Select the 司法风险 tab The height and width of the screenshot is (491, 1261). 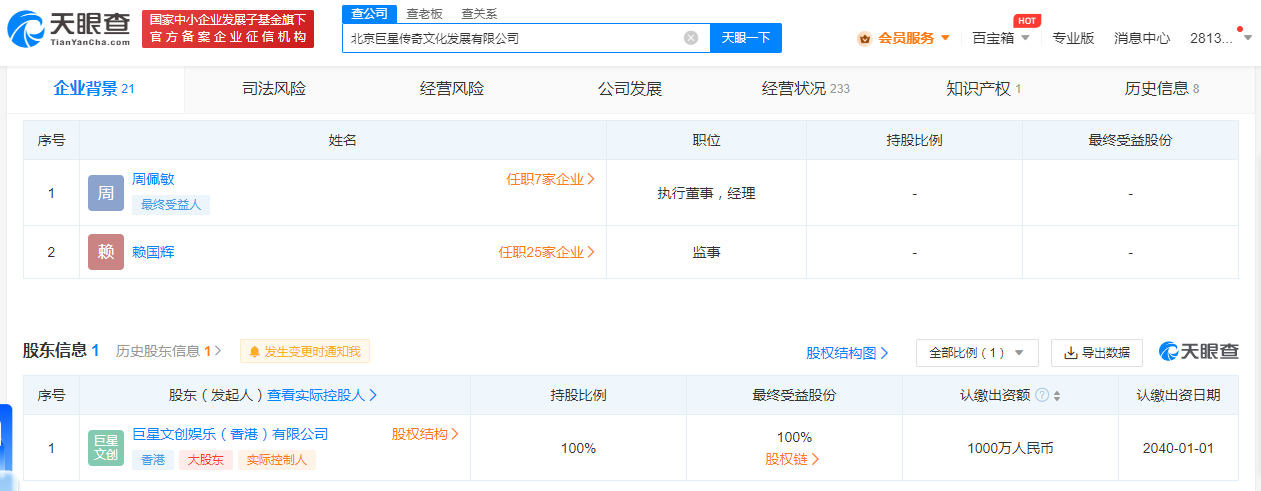point(274,89)
